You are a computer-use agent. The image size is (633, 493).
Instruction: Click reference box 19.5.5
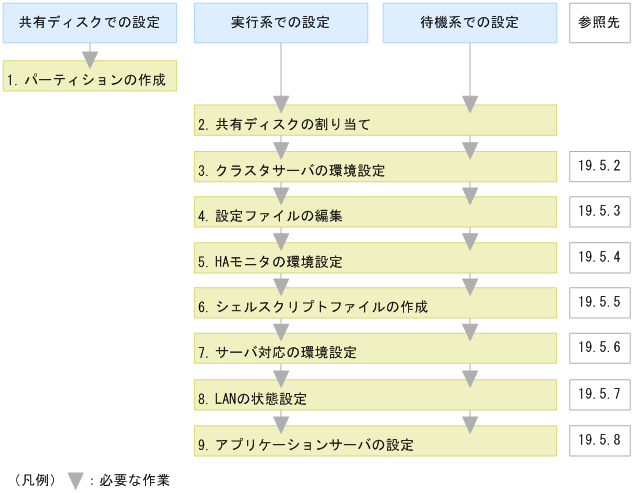click(599, 301)
